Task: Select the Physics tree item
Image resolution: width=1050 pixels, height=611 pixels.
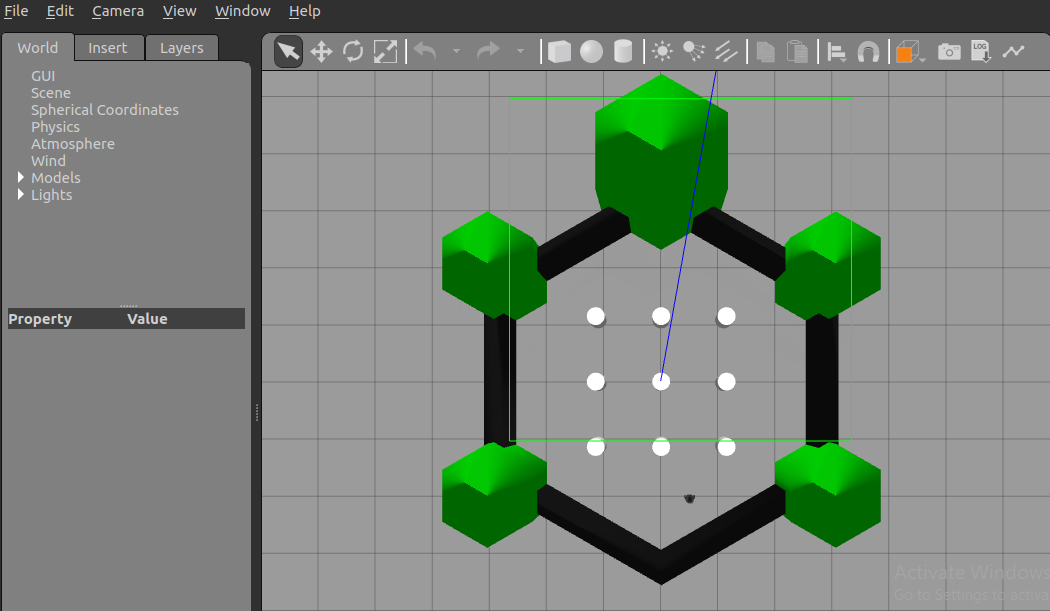Action: click(x=55, y=126)
